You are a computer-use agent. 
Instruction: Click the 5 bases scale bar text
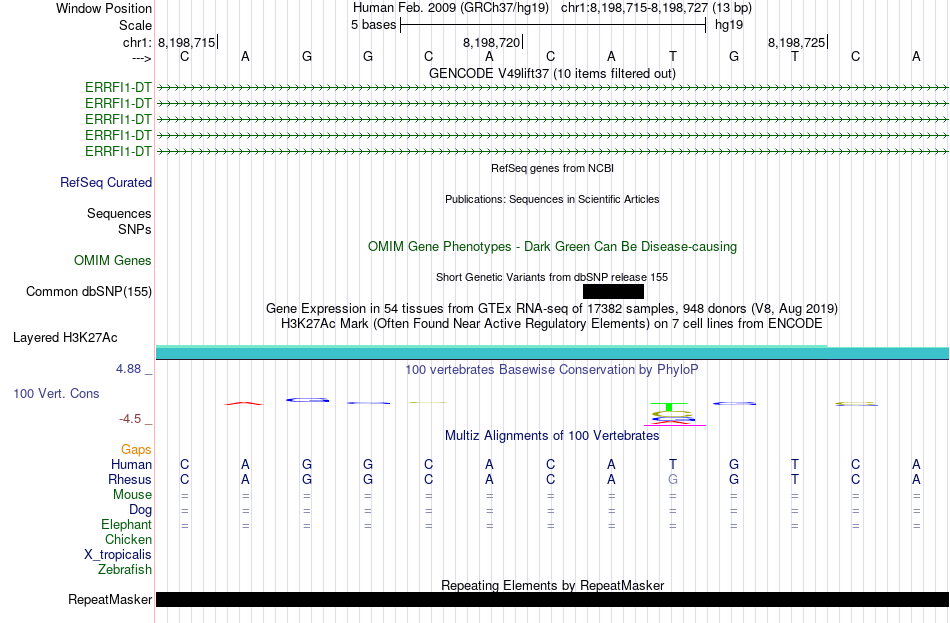(x=373, y=25)
